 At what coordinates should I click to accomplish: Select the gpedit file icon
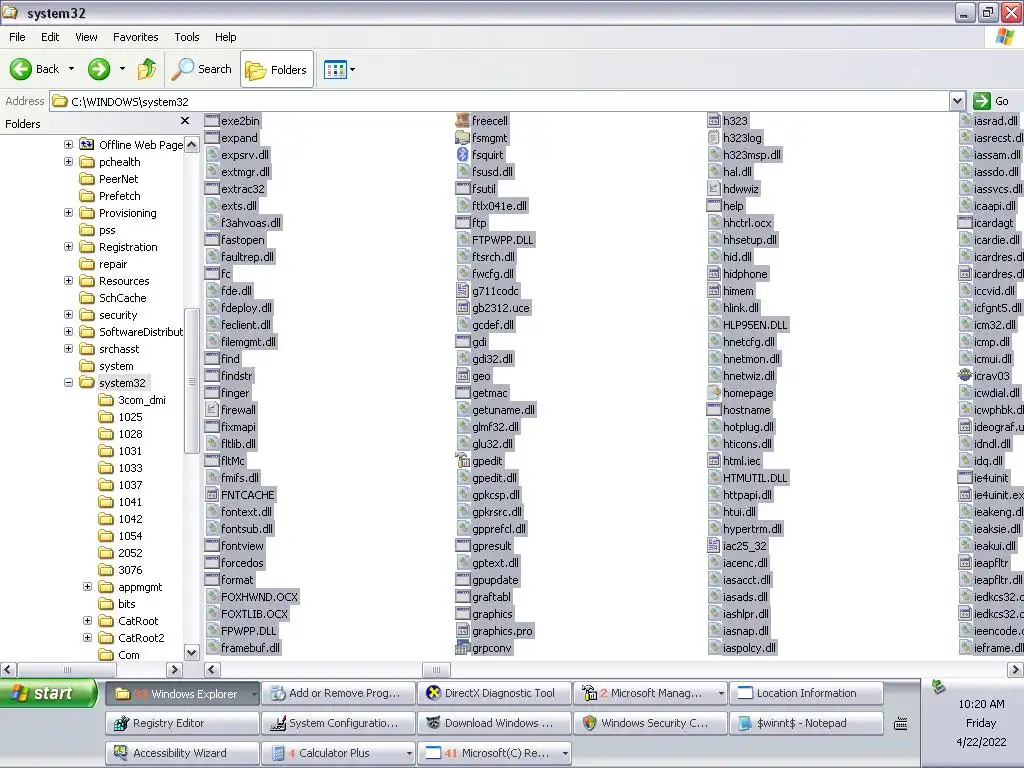pos(462,460)
